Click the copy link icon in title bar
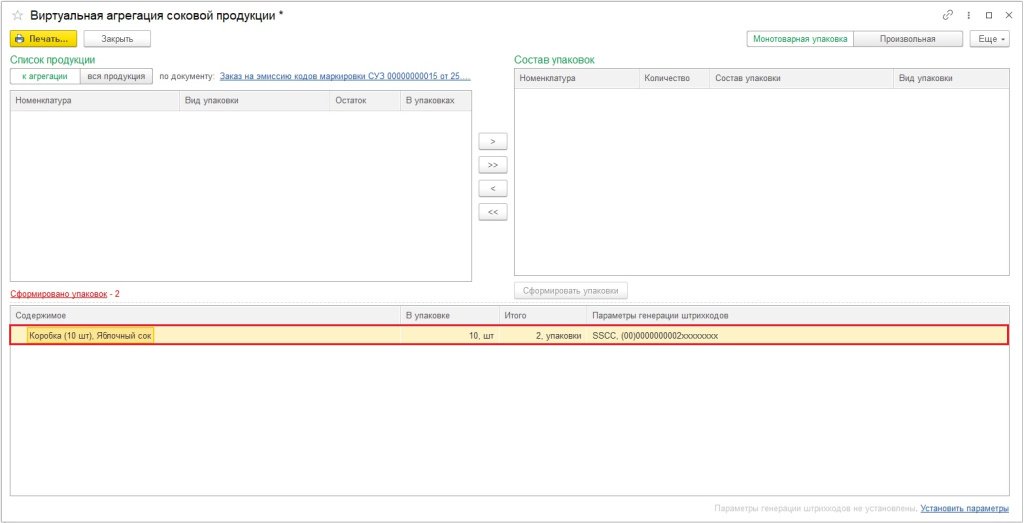Screen dimensions: 1024x523 point(948,15)
